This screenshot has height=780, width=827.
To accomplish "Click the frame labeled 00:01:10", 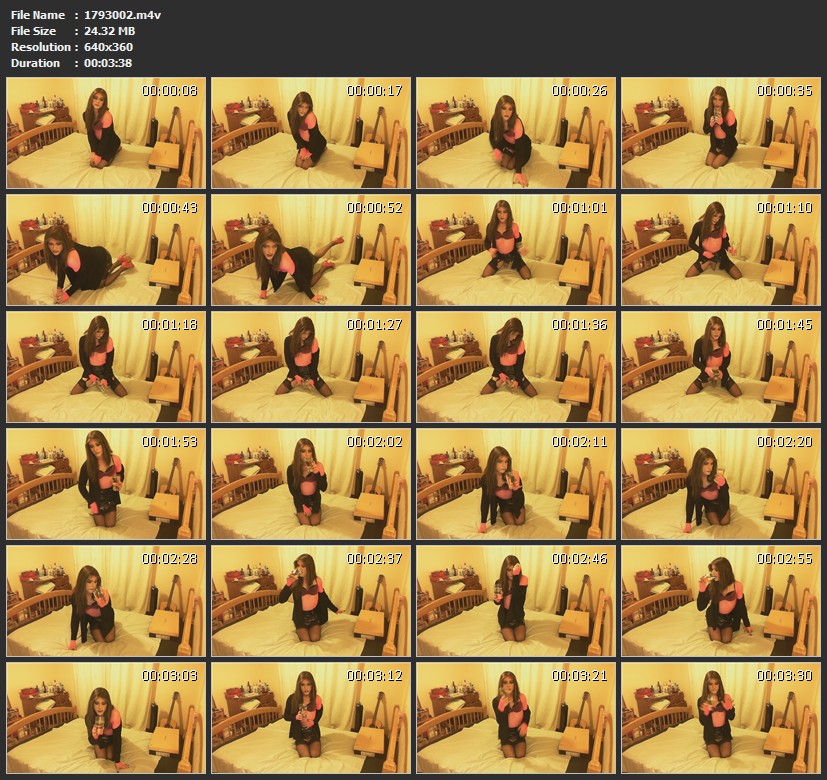I will point(720,250).
